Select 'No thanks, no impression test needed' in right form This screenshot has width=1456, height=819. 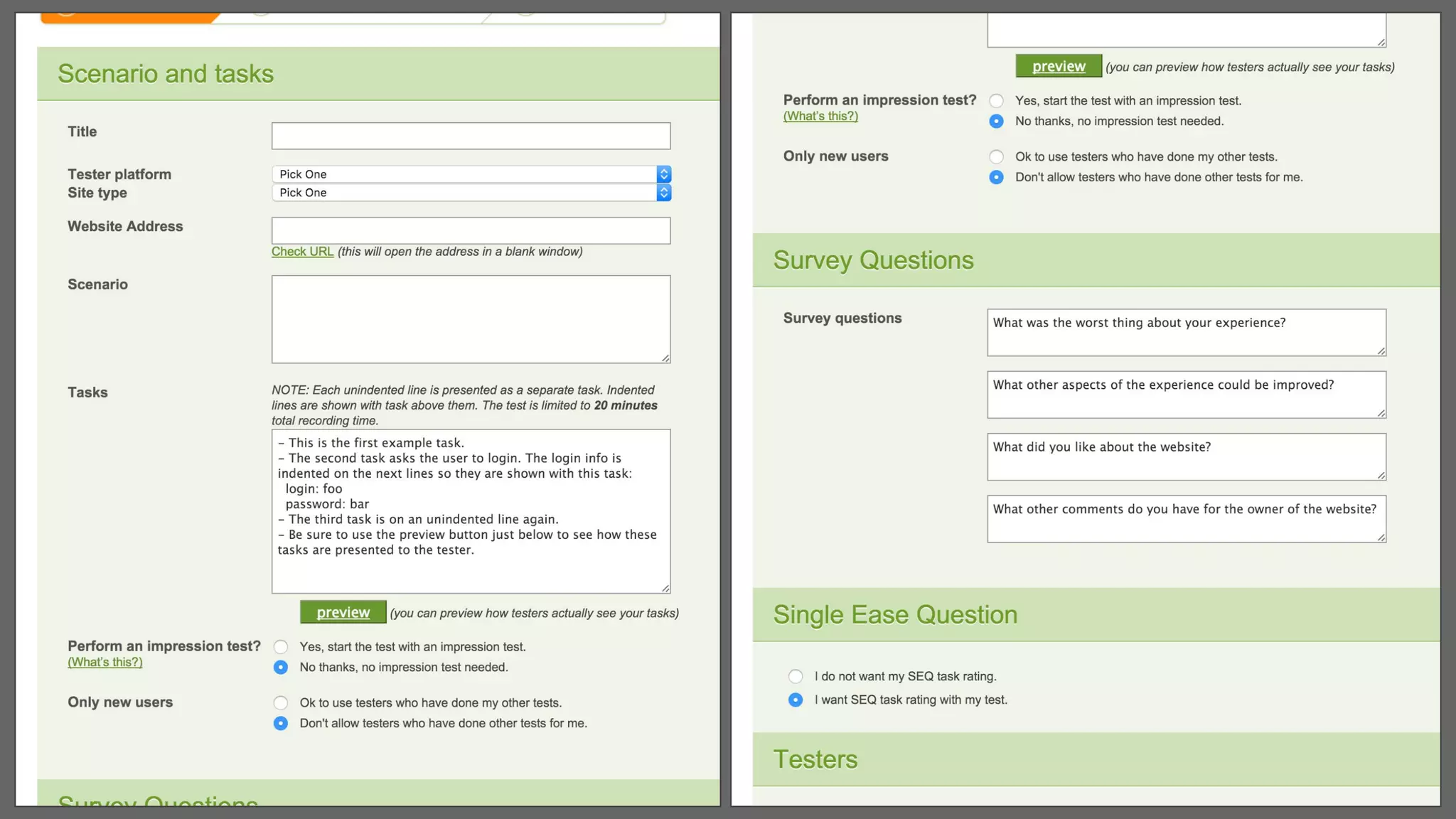pos(997,122)
